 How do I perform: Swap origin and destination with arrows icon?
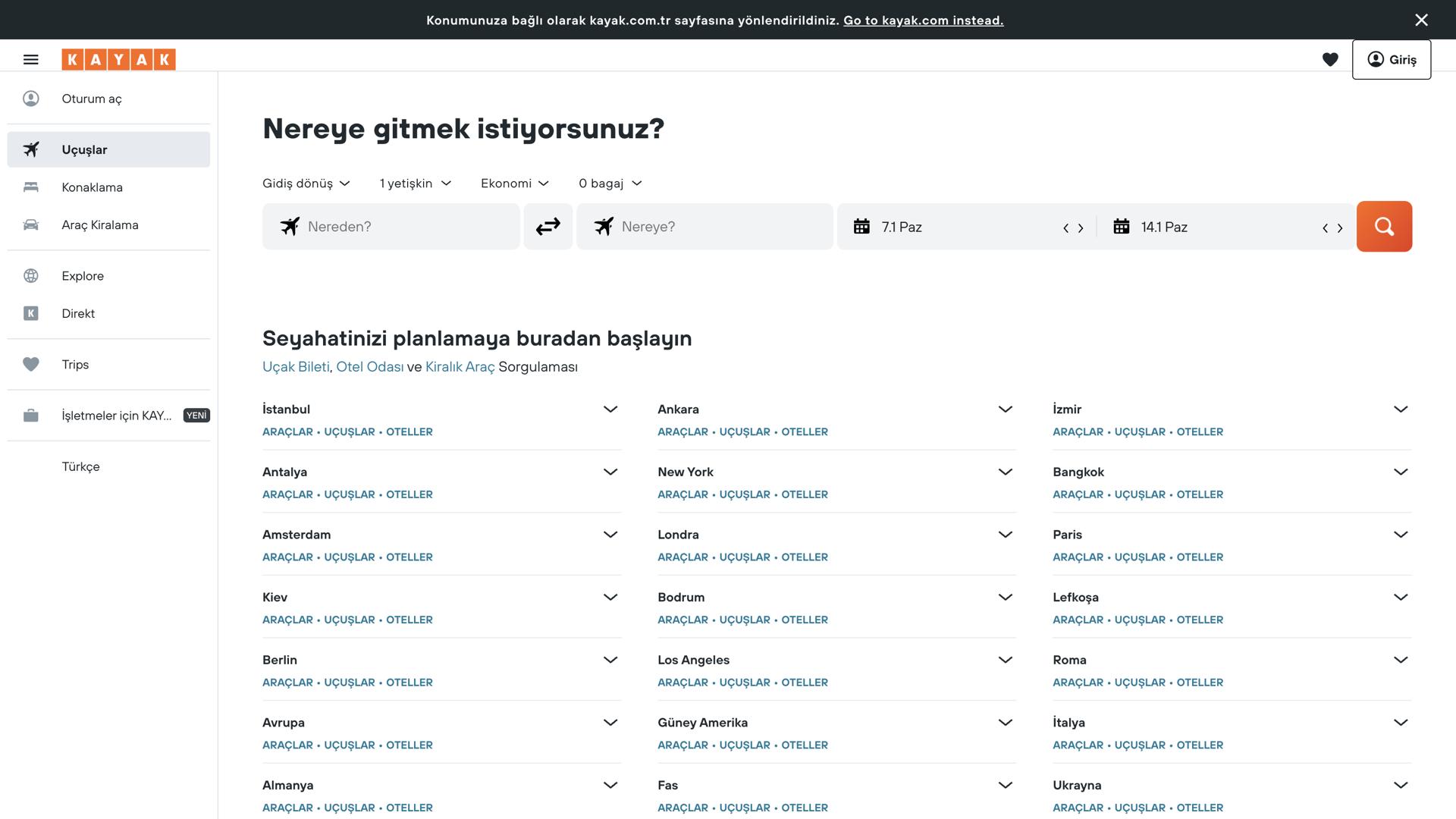point(548,226)
